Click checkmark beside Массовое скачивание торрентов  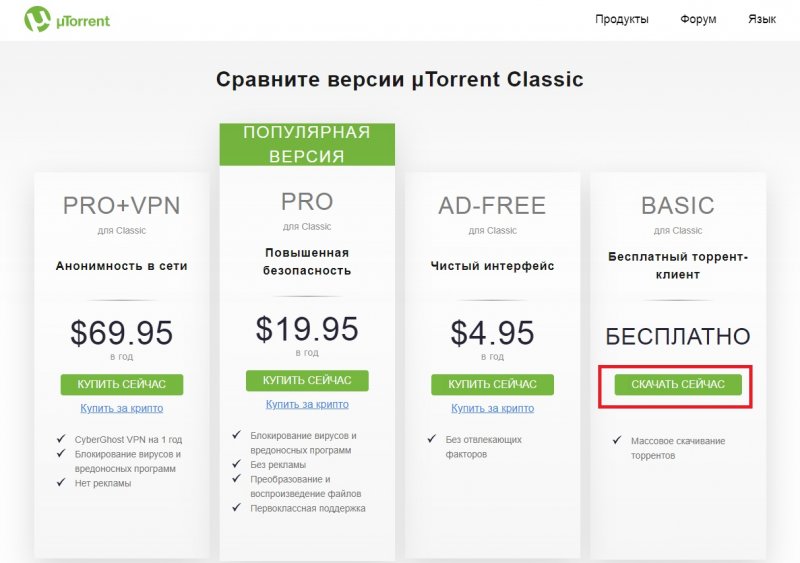(x=615, y=441)
